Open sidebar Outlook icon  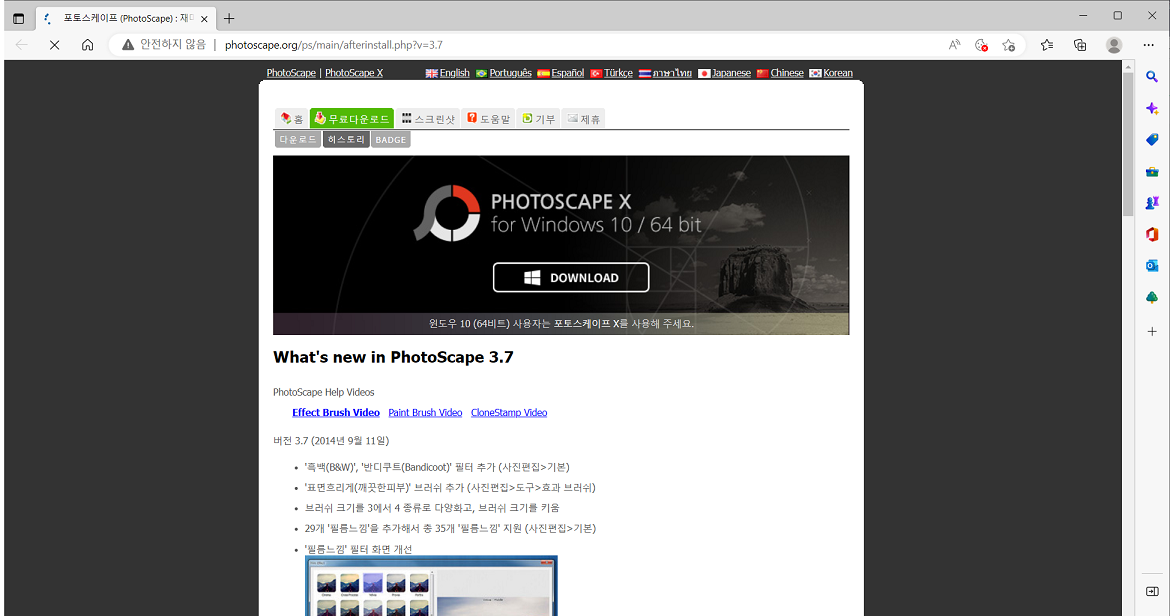coord(1152,265)
